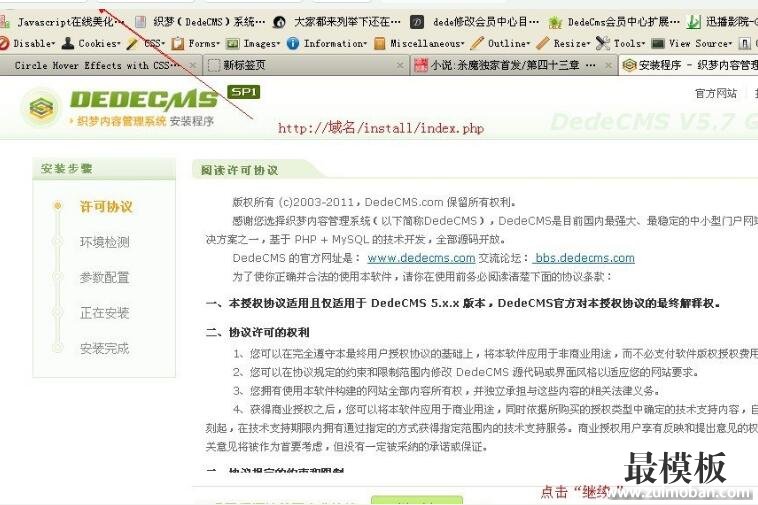This screenshot has height=505, width=758.
Task: Click the 迅播影院 bookmark icon
Action: coord(694,22)
